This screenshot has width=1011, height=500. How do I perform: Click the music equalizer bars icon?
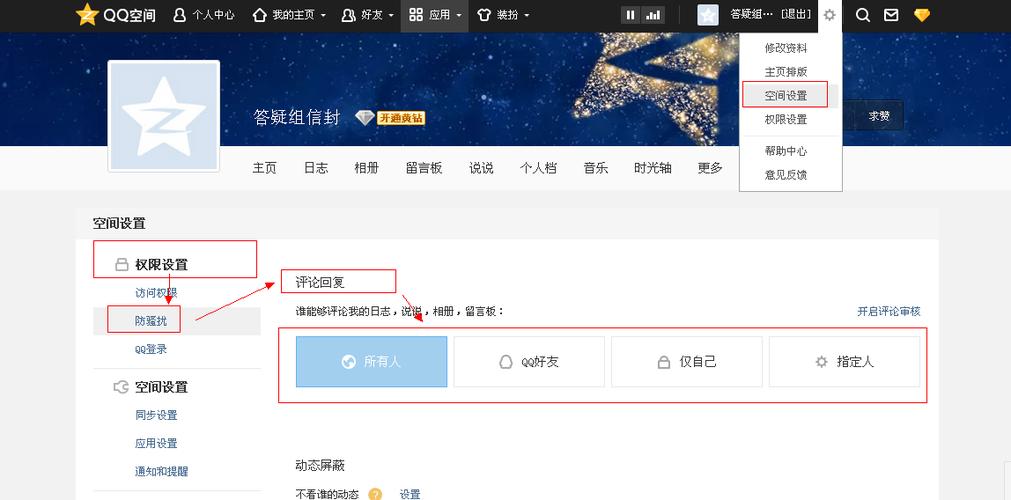(x=653, y=15)
